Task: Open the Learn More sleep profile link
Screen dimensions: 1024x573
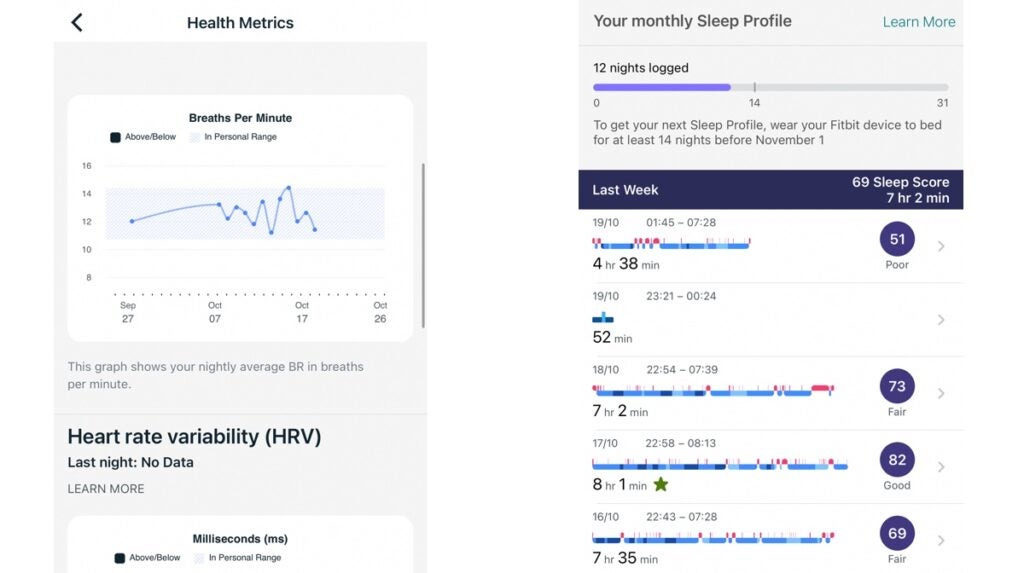Action: (918, 22)
